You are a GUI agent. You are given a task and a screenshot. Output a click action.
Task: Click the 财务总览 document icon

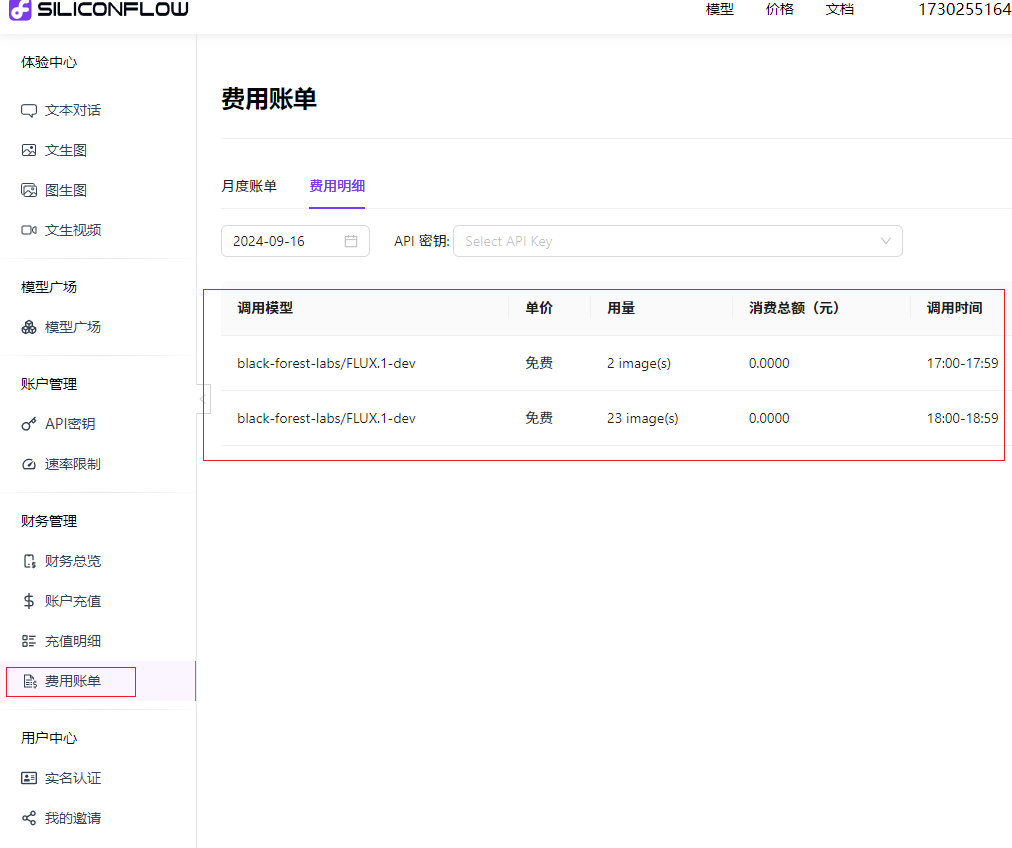29,561
